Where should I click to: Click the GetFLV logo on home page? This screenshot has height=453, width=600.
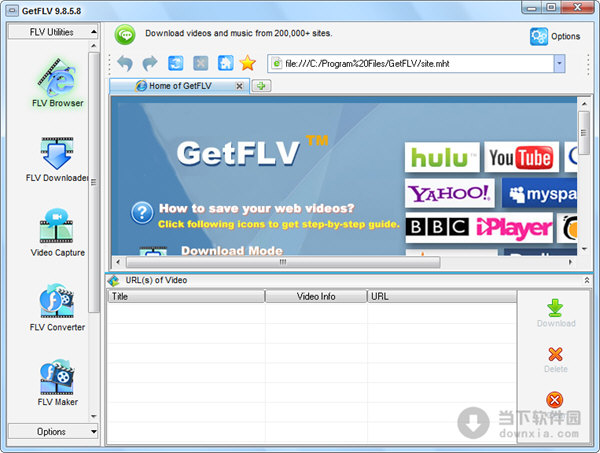click(253, 151)
